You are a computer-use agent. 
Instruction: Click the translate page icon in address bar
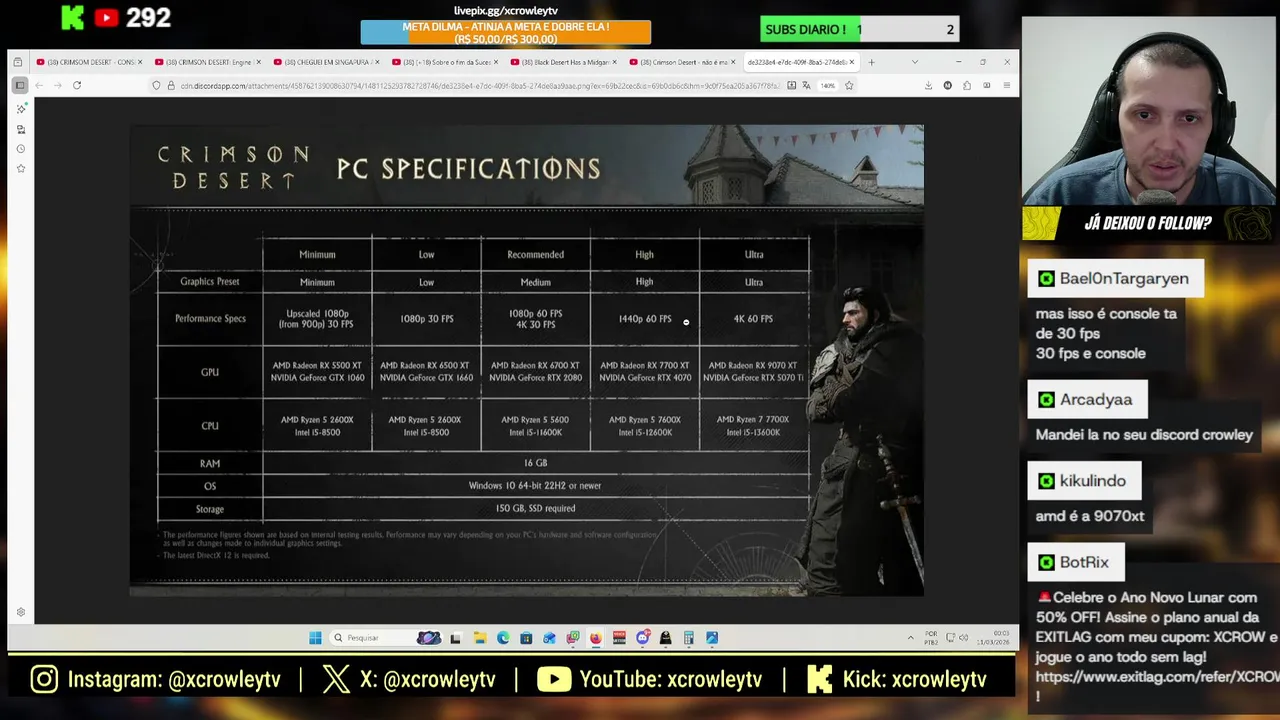806,85
